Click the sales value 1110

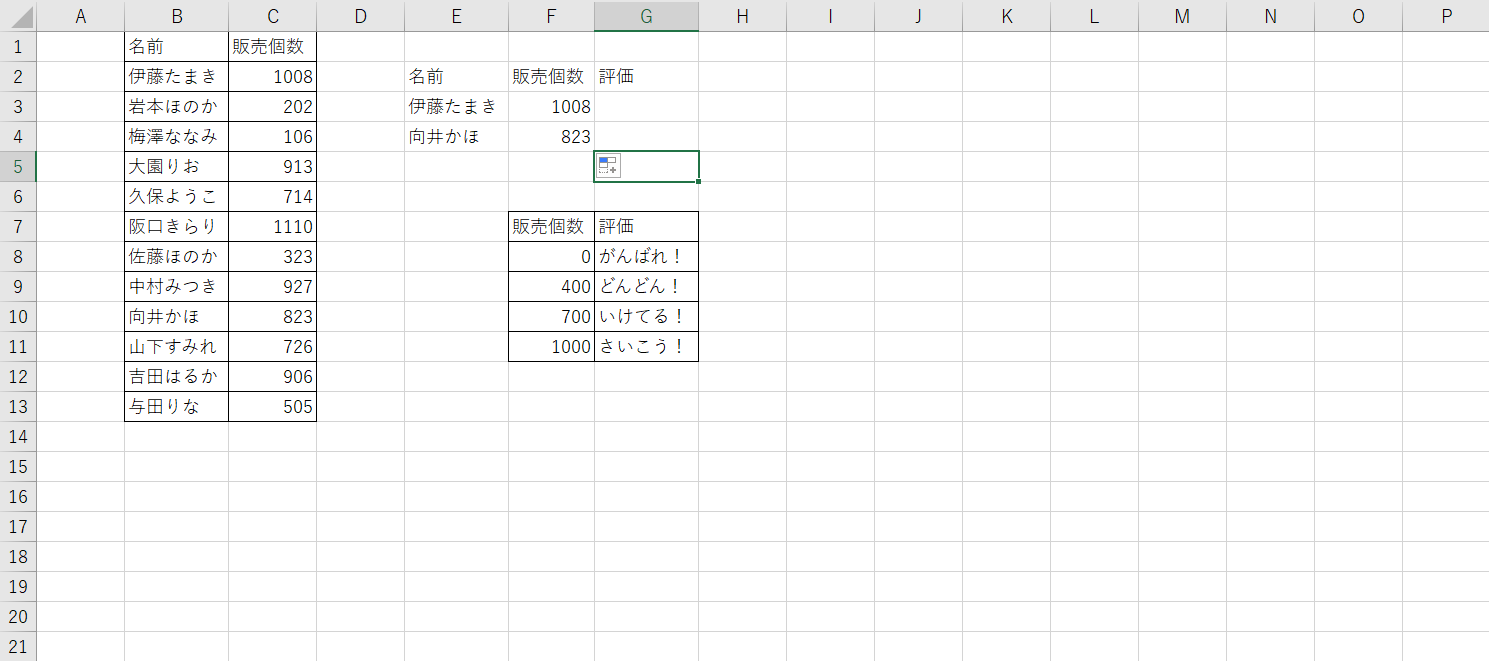click(272, 227)
